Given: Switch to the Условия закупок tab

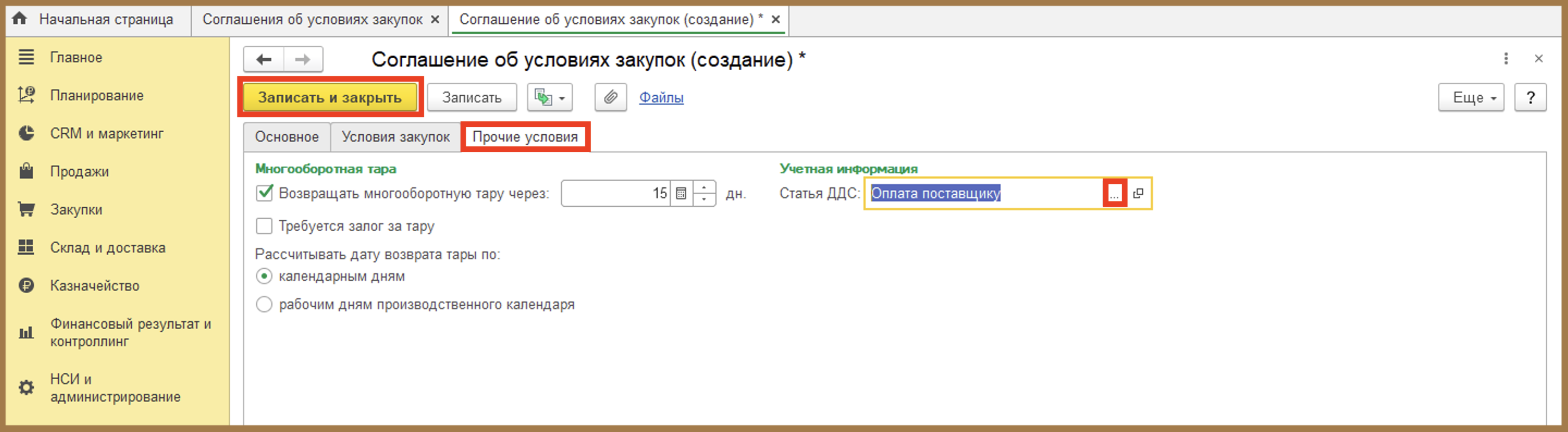Looking at the screenshot, I should coord(396,137).
